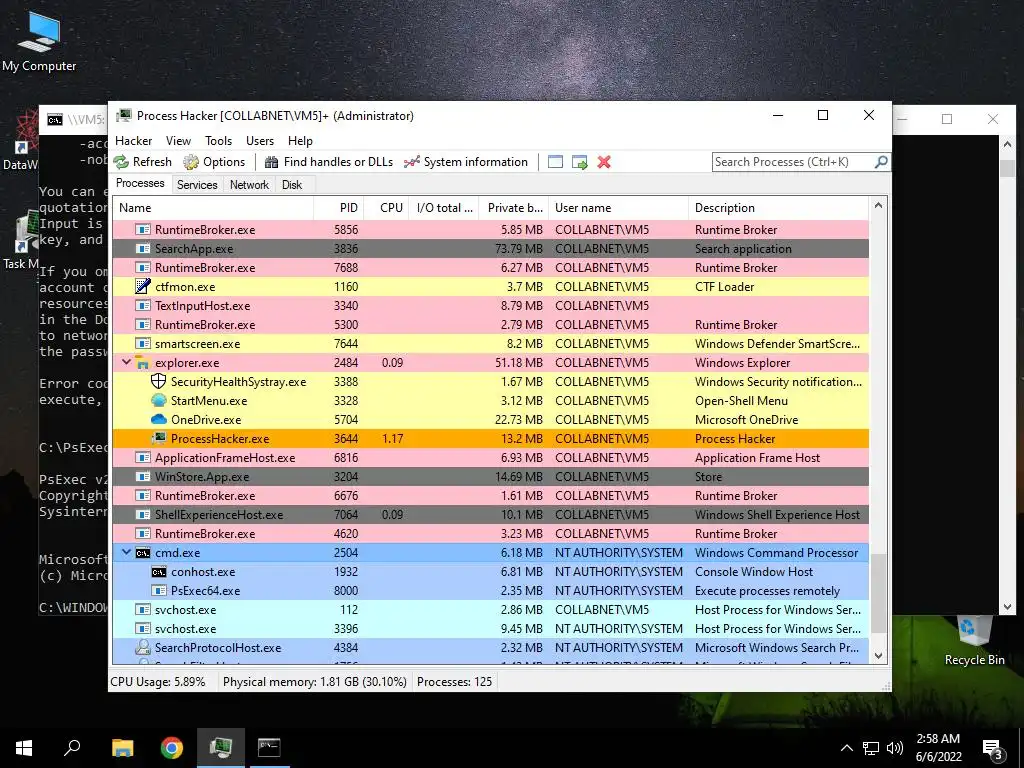Sort by Private bytes column header

(514, 208)
